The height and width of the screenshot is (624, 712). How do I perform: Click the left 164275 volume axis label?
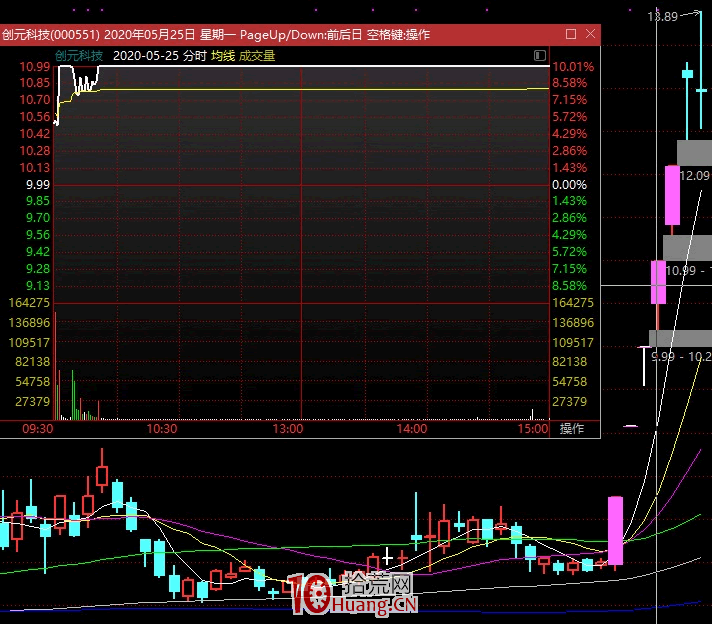click(x=29, y=302)
